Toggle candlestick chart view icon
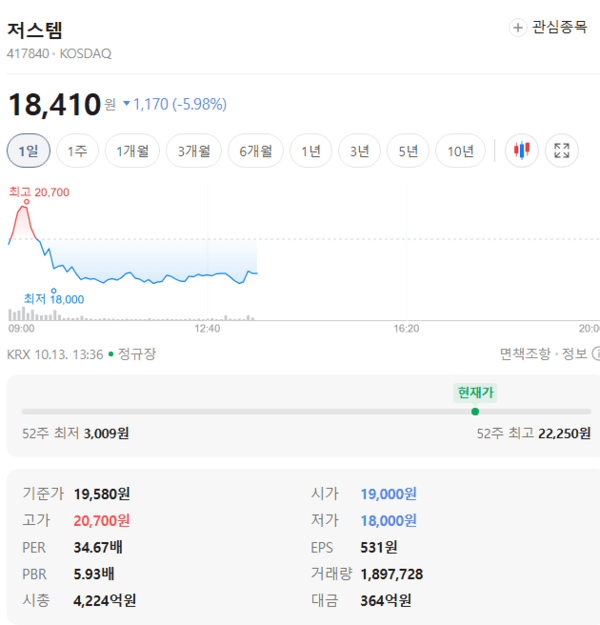Image resolution: width=600 pixels, height=625 pixels. coord(522,151)
